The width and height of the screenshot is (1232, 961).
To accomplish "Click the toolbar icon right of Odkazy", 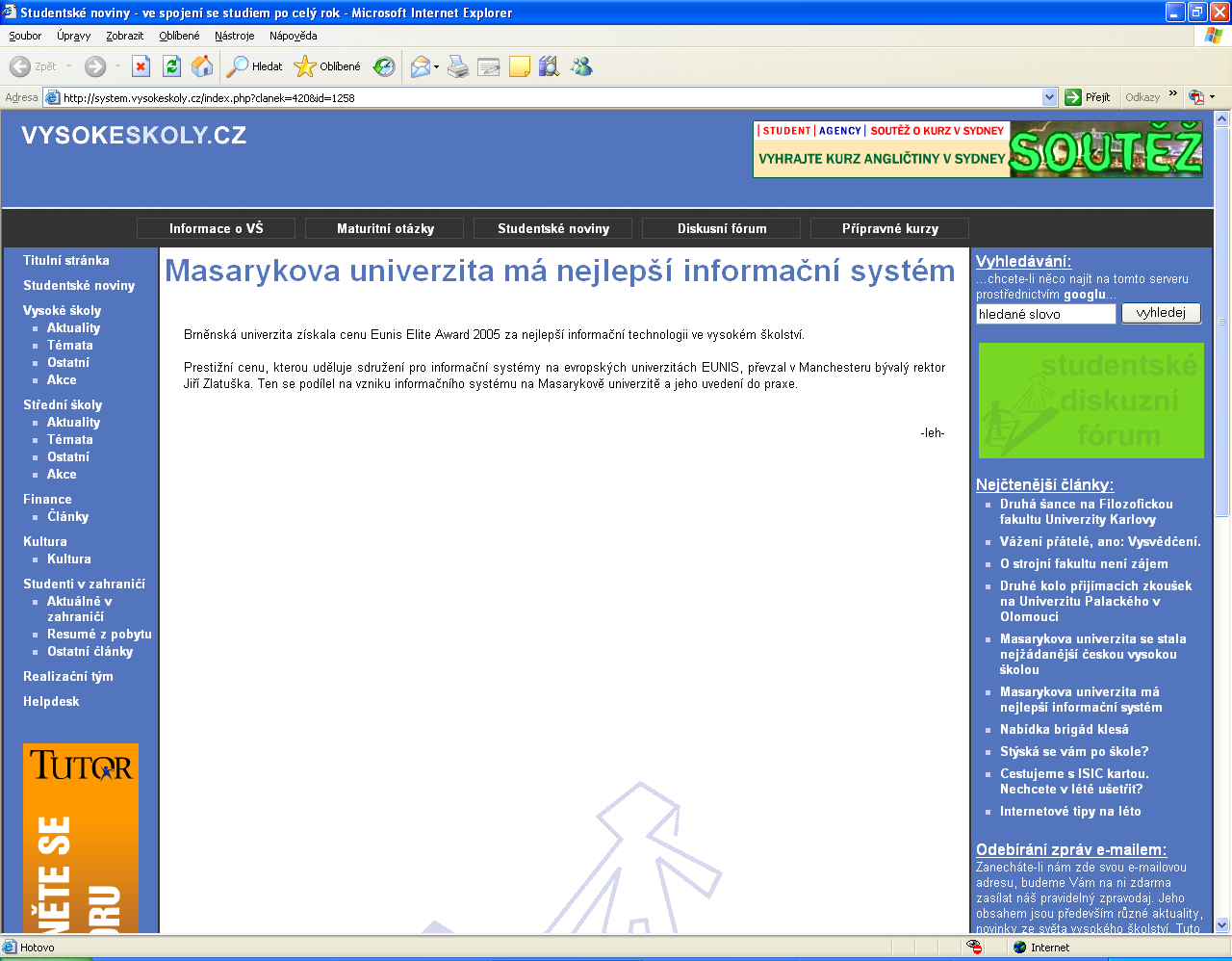I will click(1196, 97).
